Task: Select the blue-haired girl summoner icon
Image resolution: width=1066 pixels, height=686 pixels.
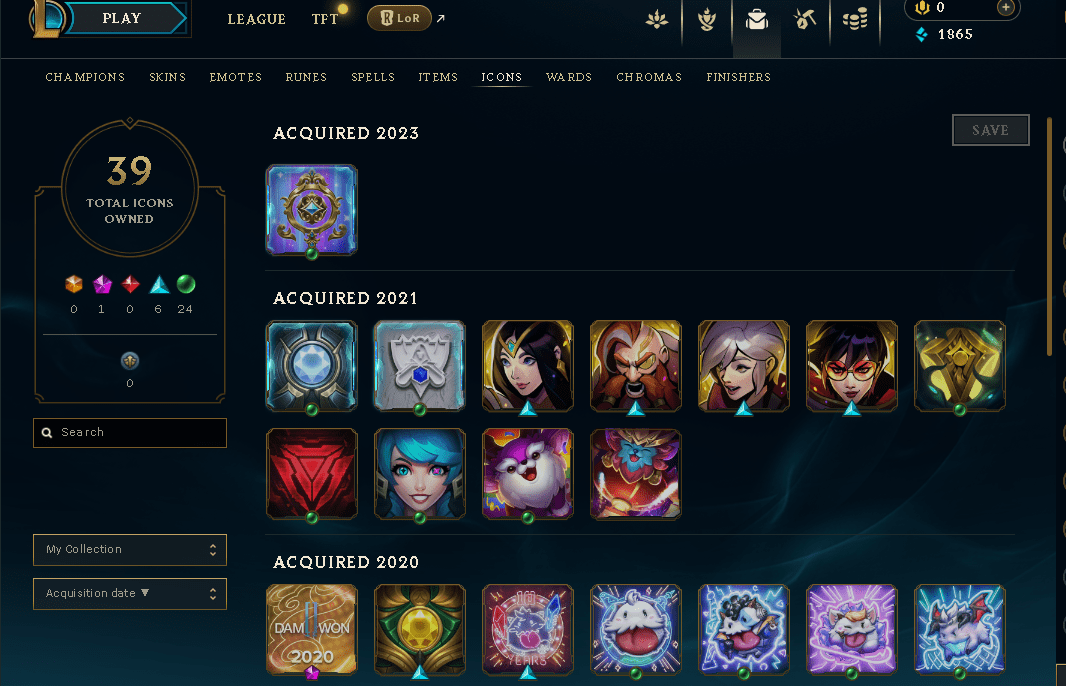Action: click(x=420, y=474)
